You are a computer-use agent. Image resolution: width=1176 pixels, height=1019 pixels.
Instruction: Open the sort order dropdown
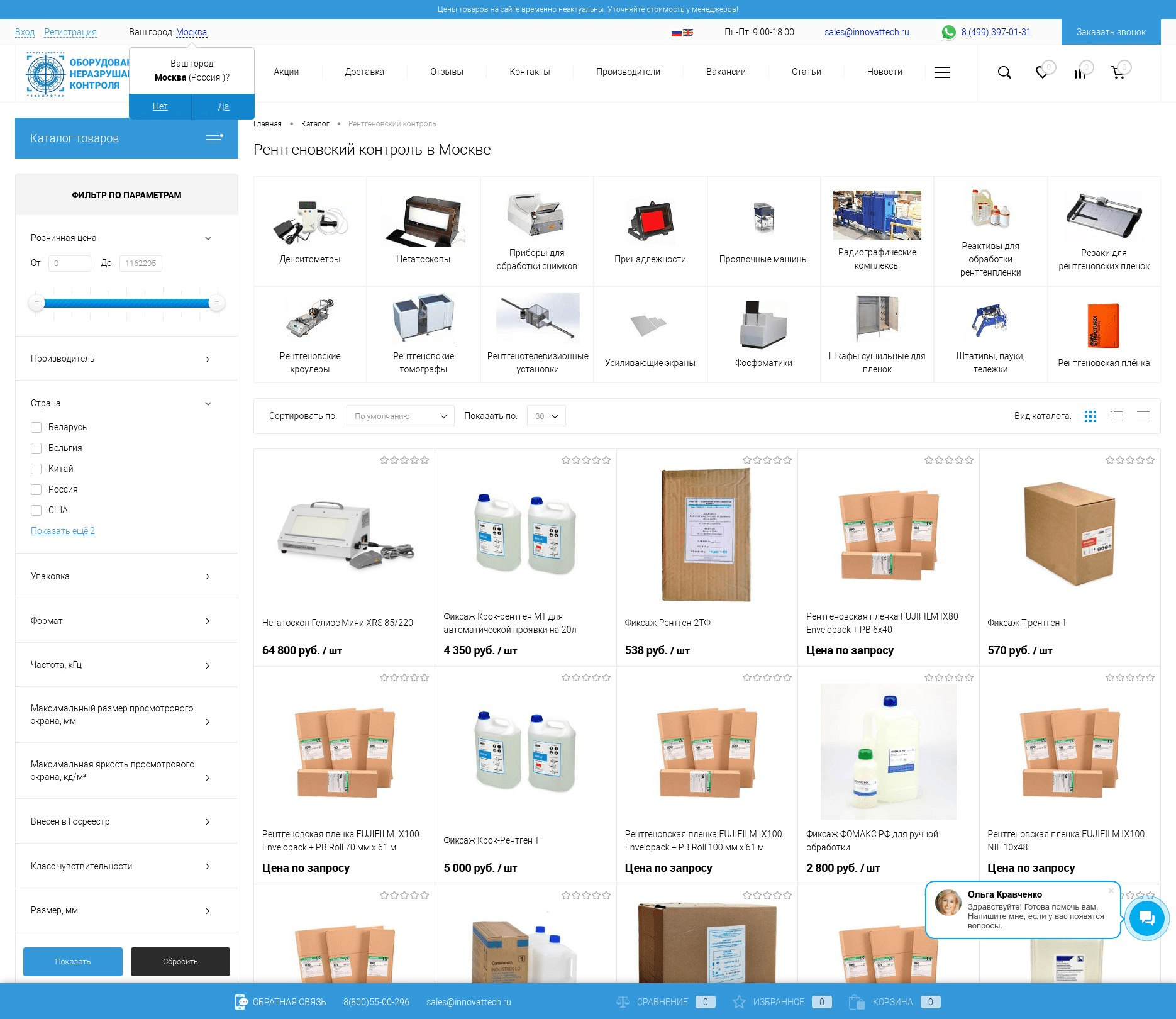[x=401, y=416]
